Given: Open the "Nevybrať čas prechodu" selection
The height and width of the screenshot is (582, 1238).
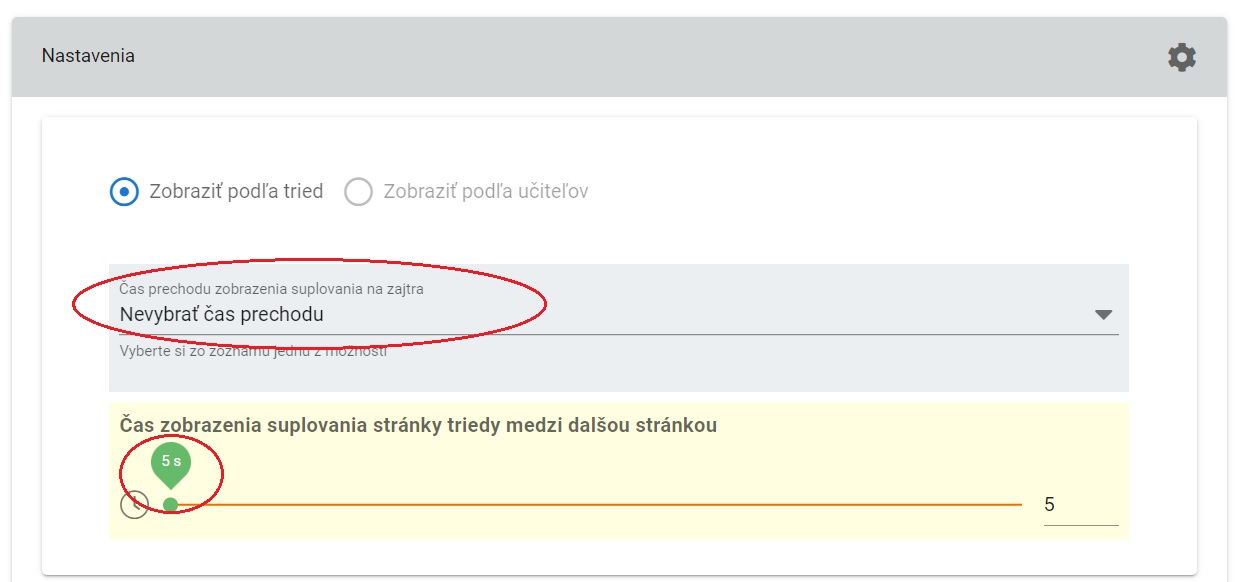Looking at the screenshot, I should pos(222,314).
